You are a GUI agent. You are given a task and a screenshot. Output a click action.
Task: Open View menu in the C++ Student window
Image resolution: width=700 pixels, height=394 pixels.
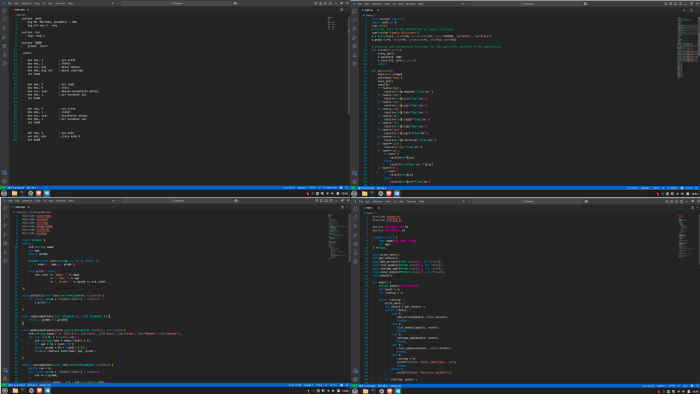(38, 201)
